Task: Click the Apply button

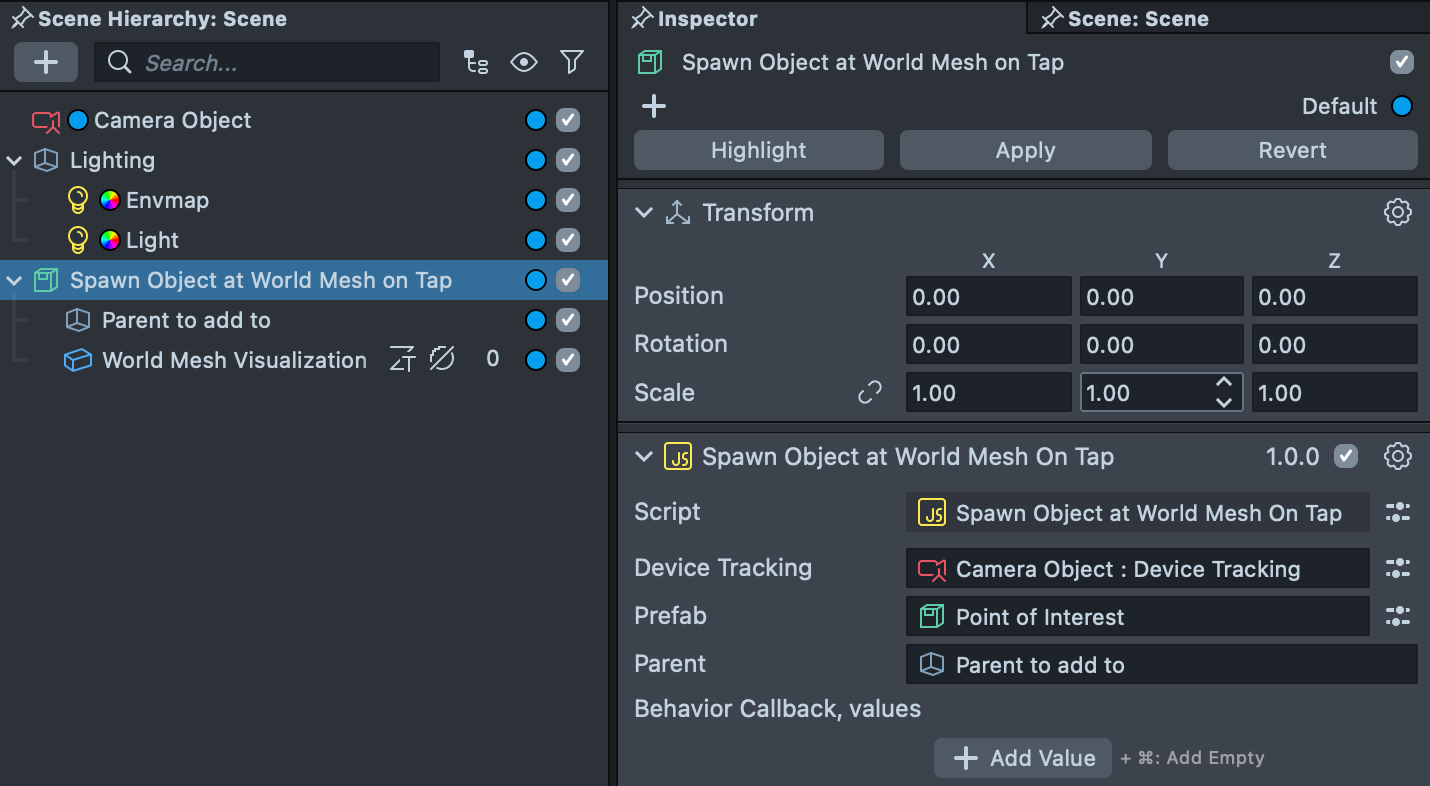Action: [x=1025, y=150]
